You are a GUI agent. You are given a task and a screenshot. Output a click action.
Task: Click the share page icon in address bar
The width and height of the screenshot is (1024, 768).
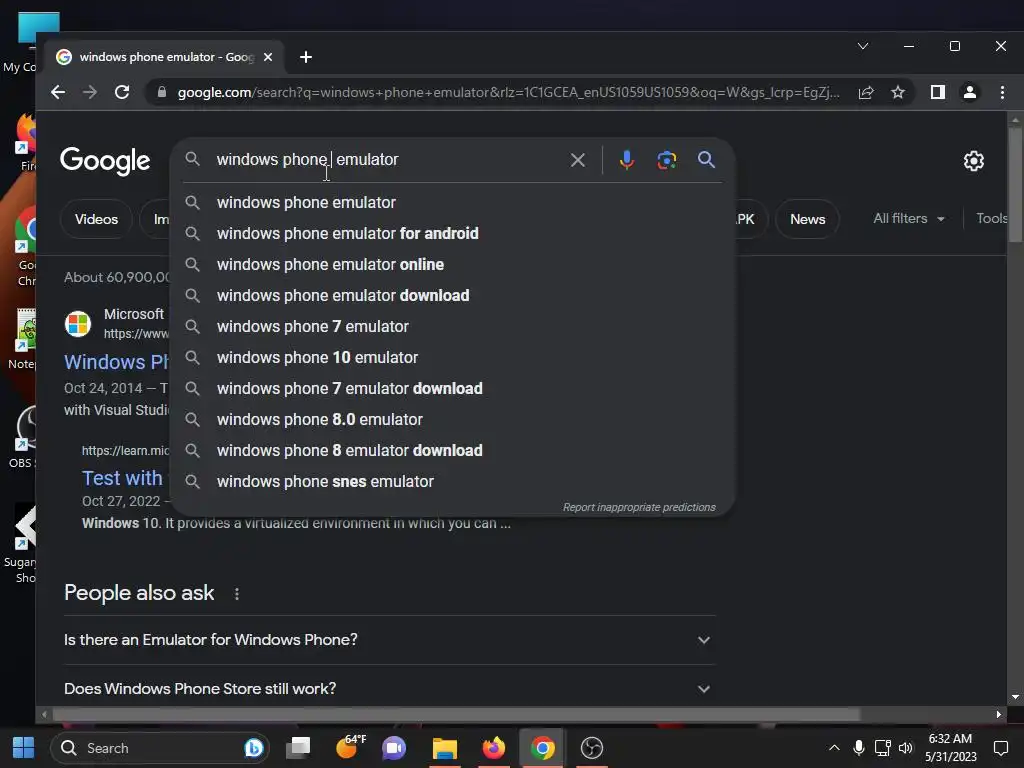click(x=866, y=92)
